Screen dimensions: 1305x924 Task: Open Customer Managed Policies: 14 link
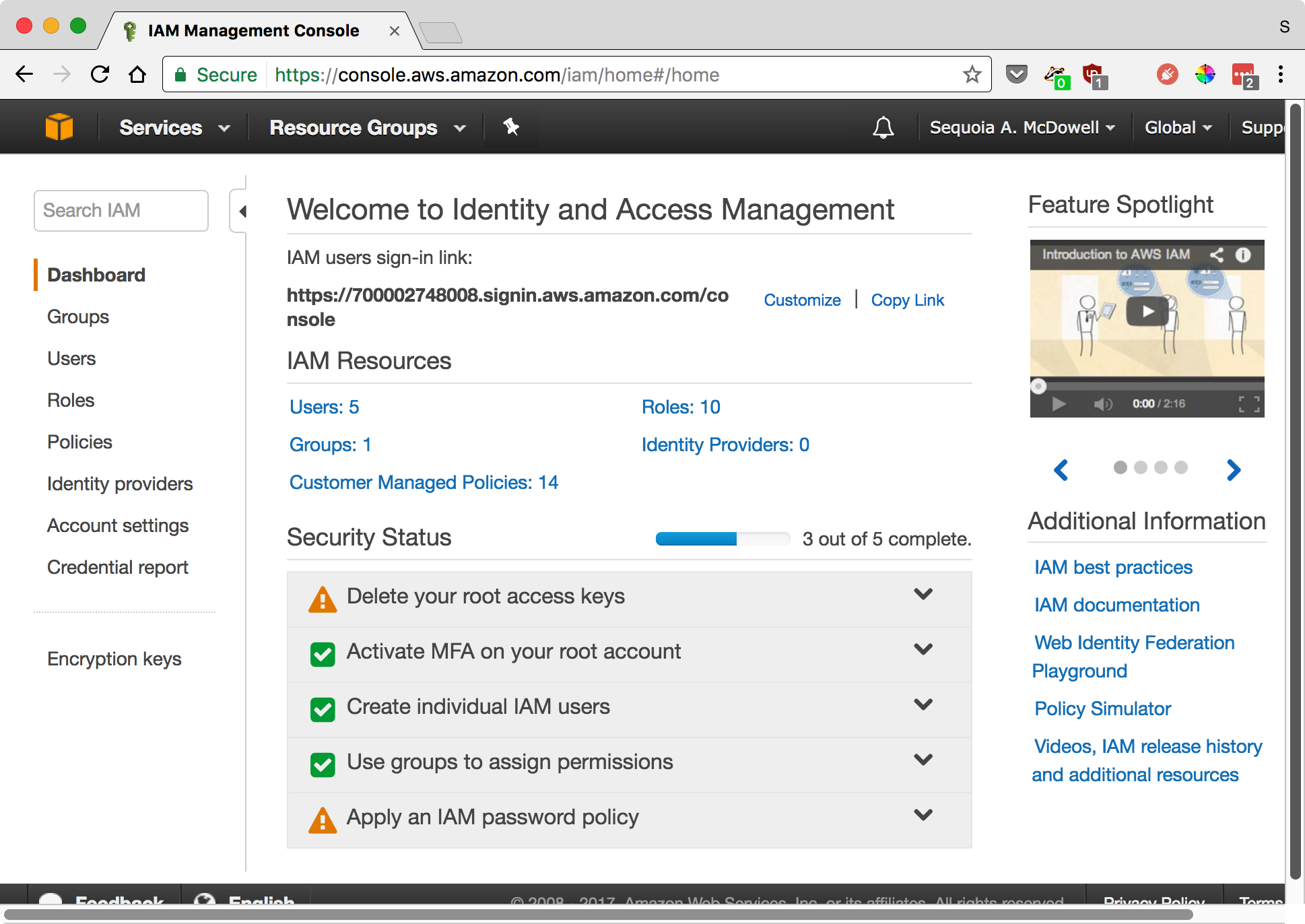click(424, 482)
